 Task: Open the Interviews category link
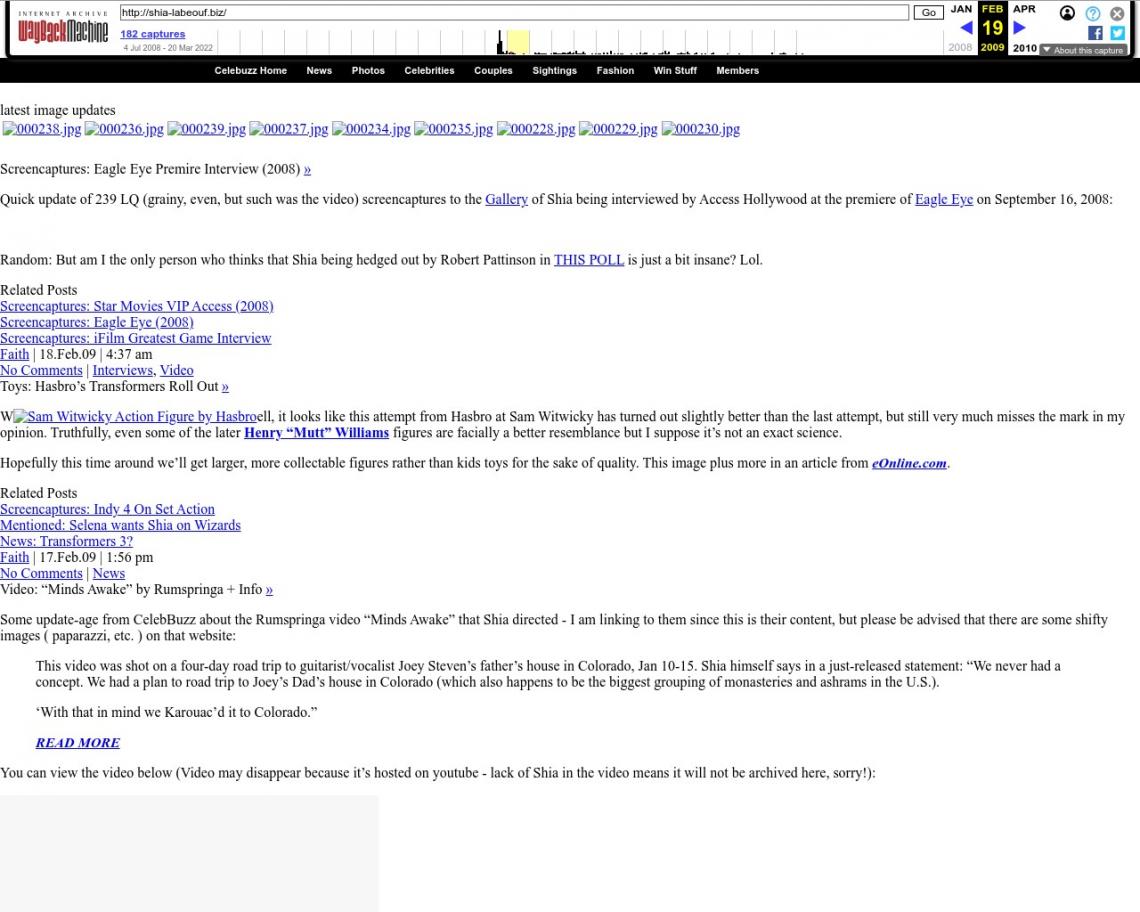tap(123, 370)
